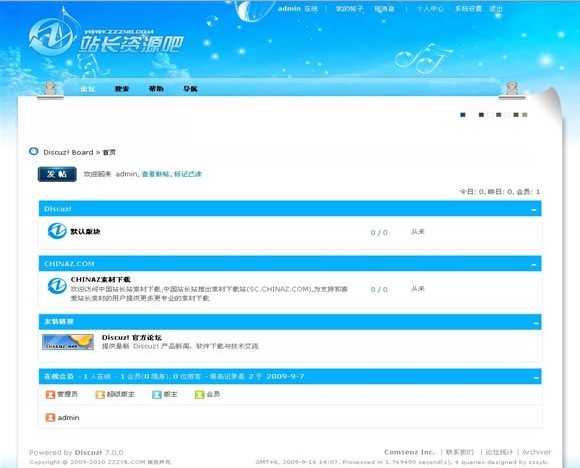
Task: Click the 默认版块 forum icon
Action: [57, 231]
